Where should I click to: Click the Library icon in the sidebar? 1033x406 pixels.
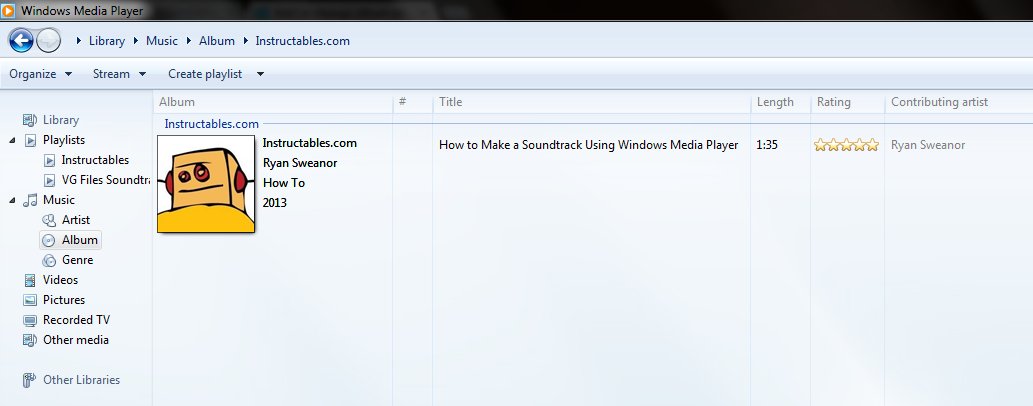[30, 120]
